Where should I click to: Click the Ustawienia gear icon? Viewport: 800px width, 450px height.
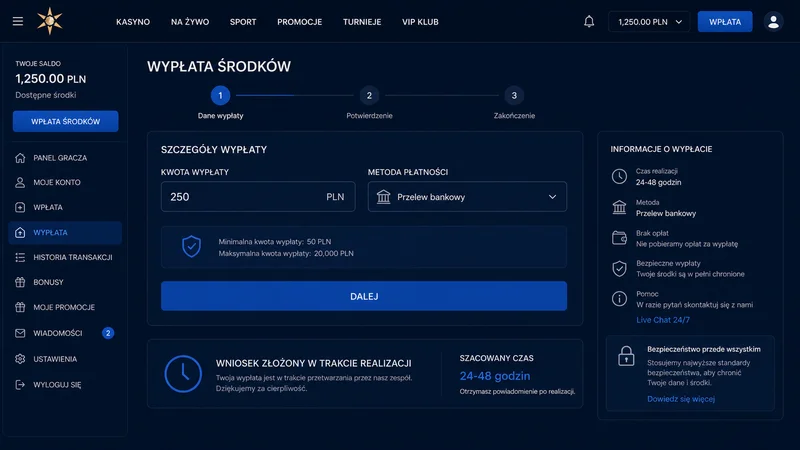pos(20,359)
